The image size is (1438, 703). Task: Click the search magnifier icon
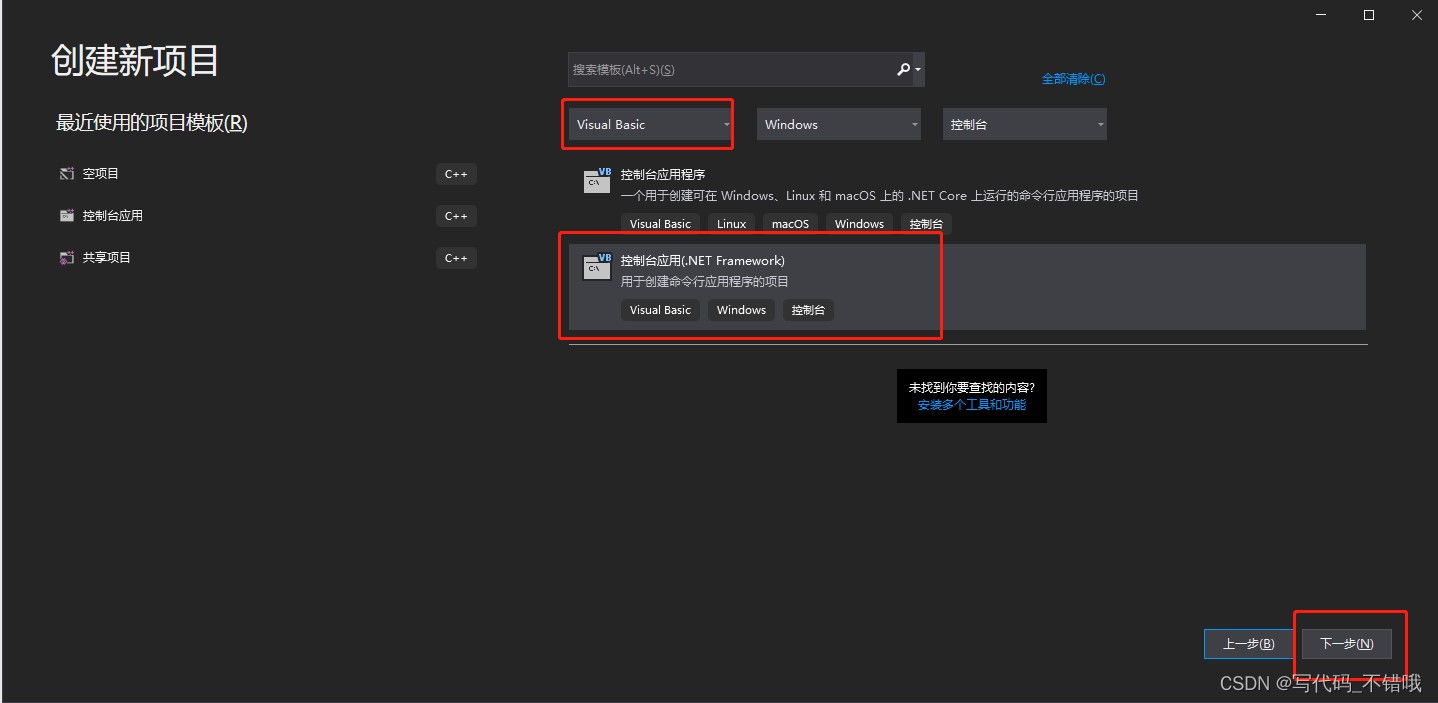click(x=903, y=70)
